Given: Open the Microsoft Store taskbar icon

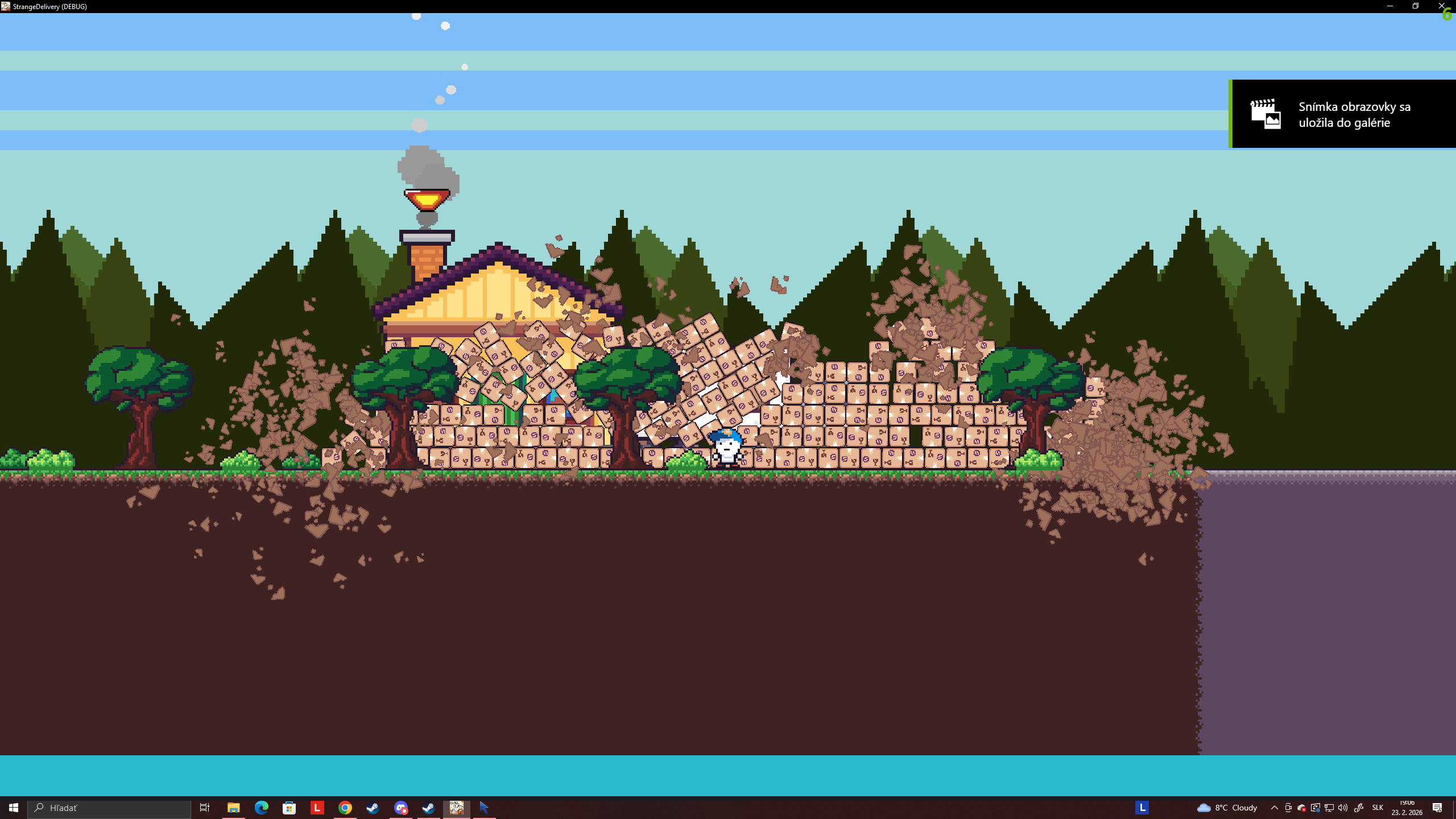Looking at the screenshot, I should click(289, 808).
